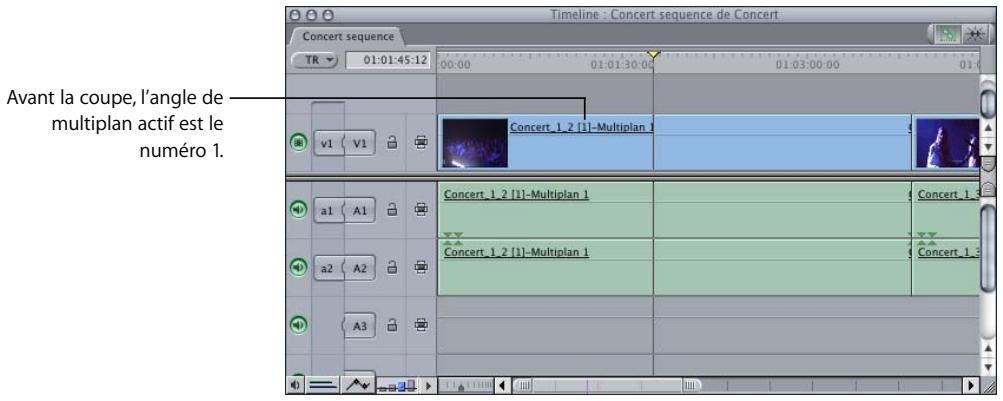Select the second video clip thumbnail on V1
The height and width of the screenshot is (401, 1003).
pos(947,143)
